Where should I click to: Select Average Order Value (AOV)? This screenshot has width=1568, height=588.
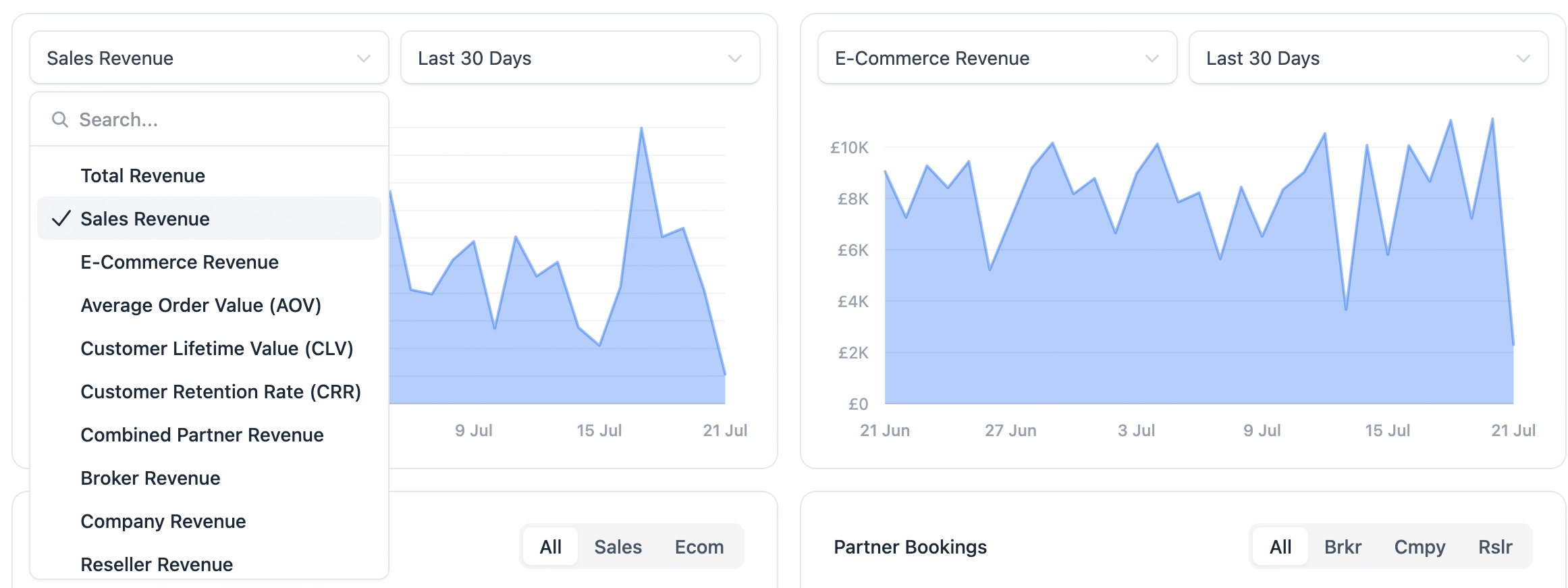200,305
